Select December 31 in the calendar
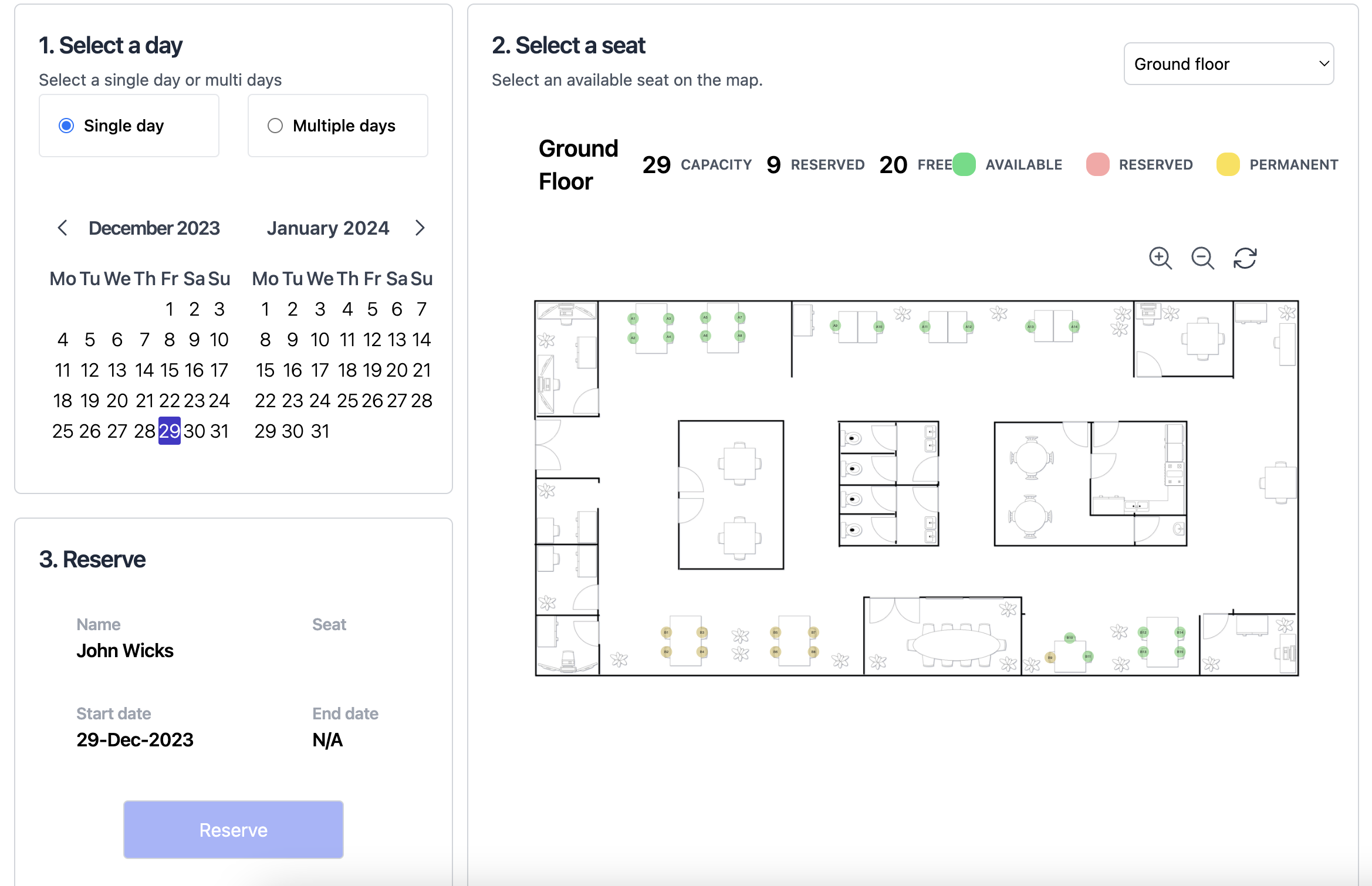The image size is (1372, 886). (220, 431)
